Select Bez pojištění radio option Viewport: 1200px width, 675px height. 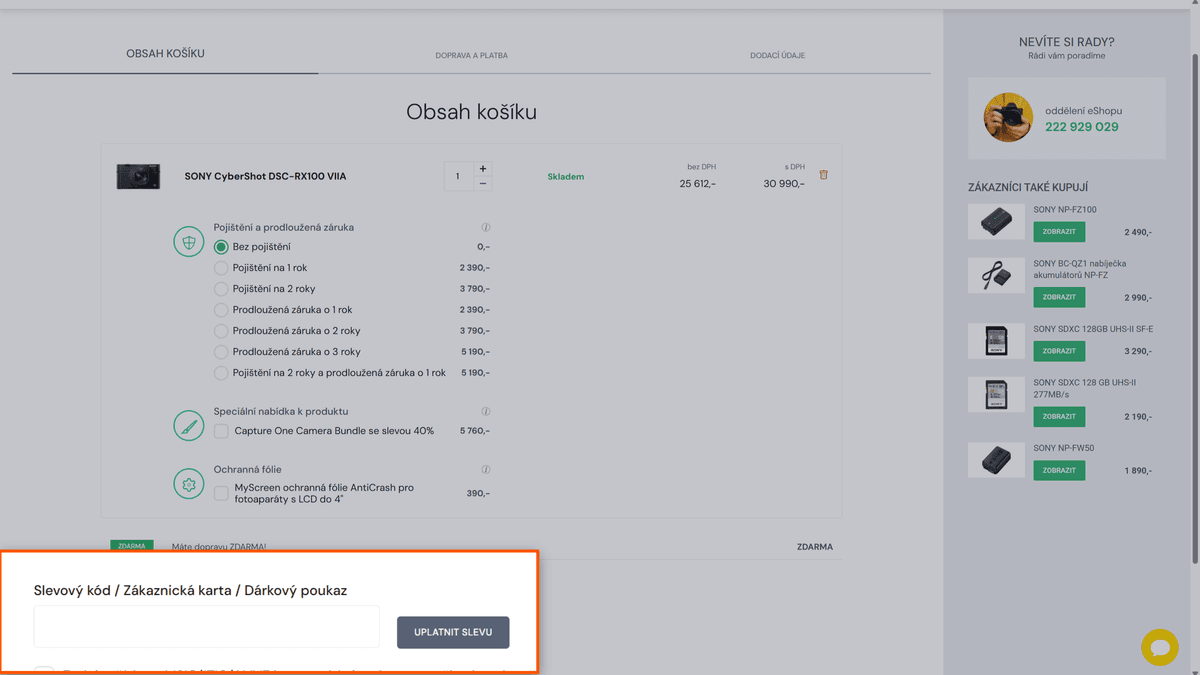pos(221,247)
